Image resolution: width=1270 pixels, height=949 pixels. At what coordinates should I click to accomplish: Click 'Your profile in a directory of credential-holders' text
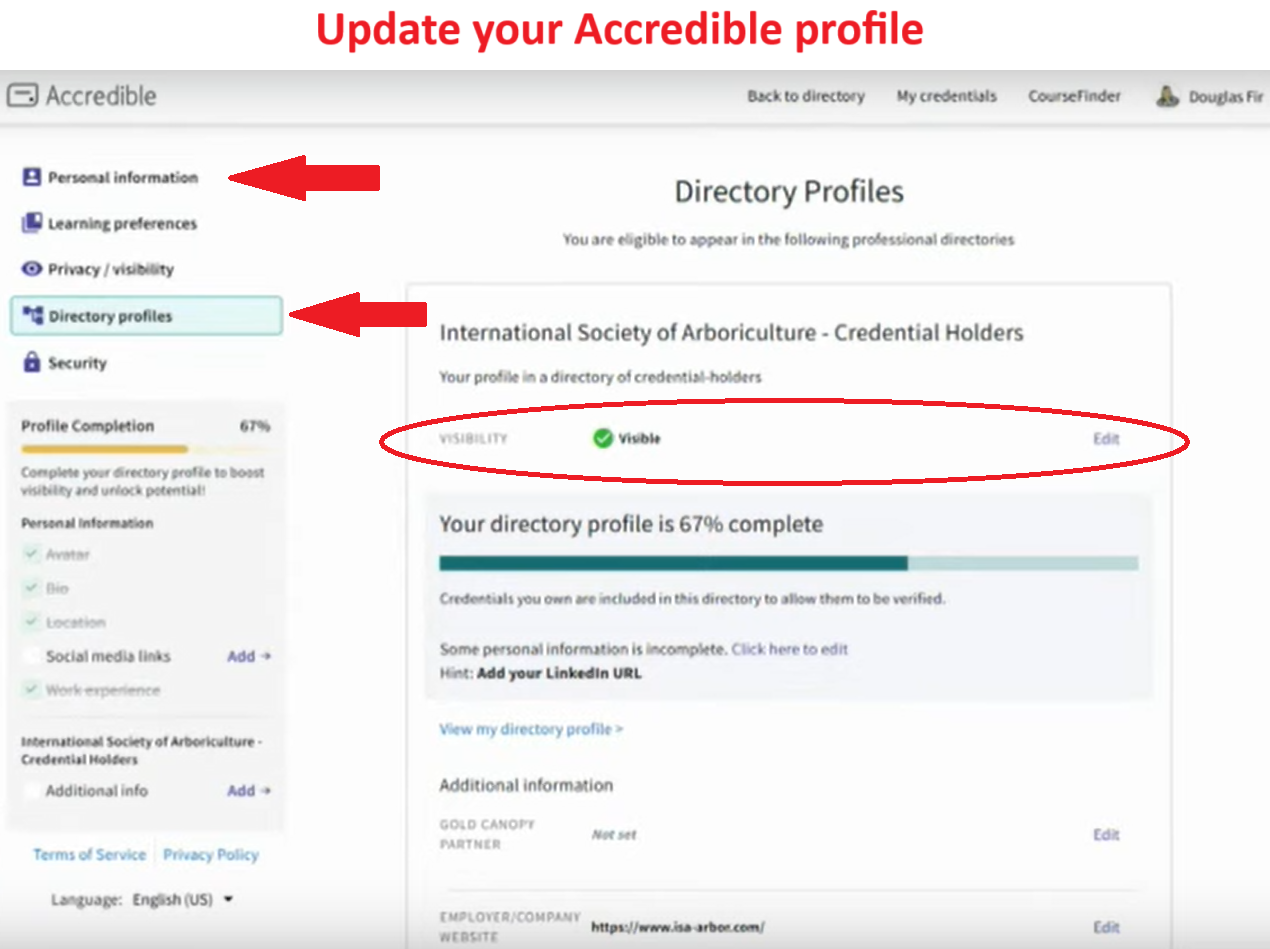[x=600, y=377]
